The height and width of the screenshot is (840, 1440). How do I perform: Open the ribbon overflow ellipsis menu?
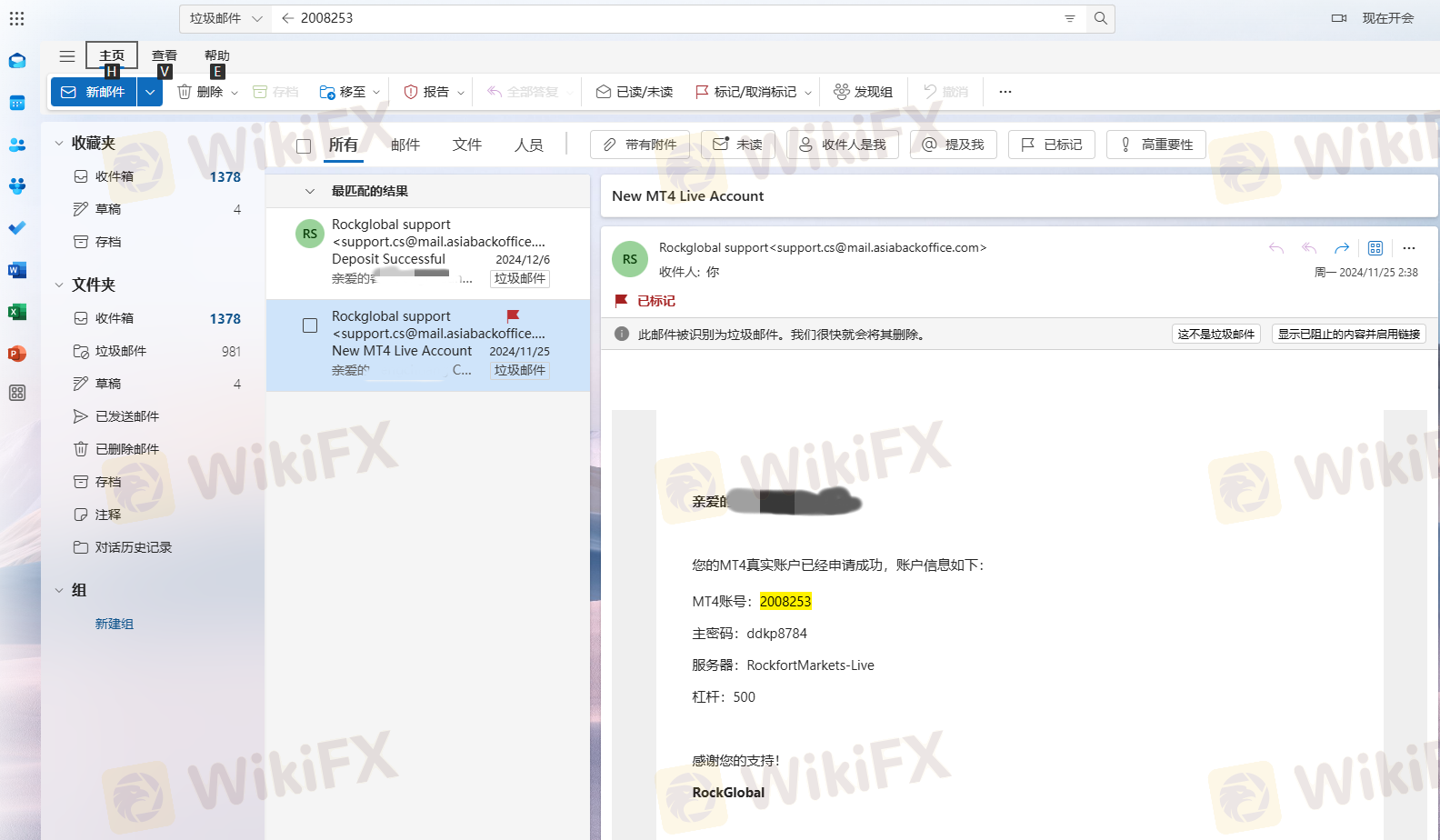1005,92
